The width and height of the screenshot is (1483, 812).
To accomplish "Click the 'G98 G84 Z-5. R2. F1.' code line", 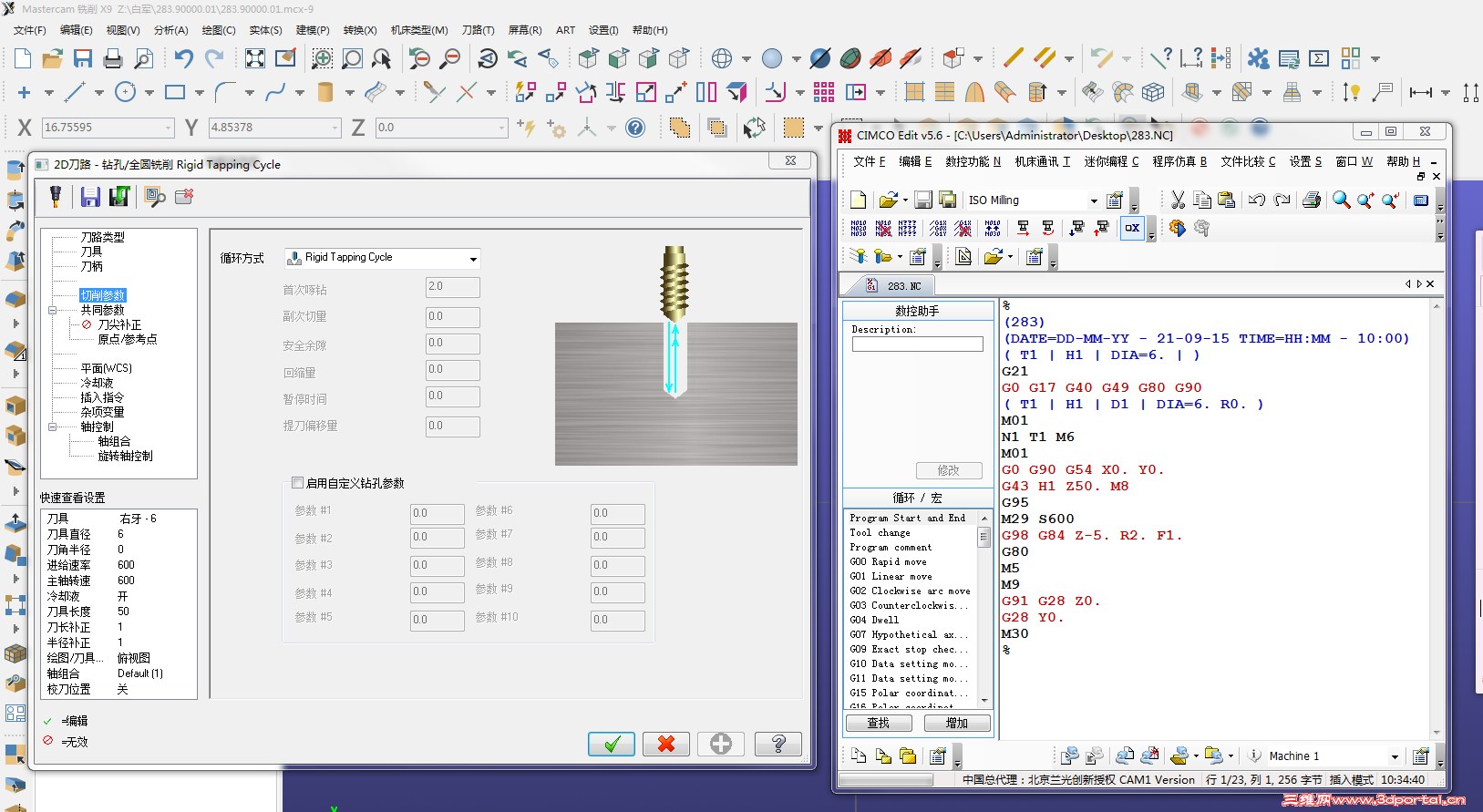I will pyautogui.click(x=1092, y=535).
